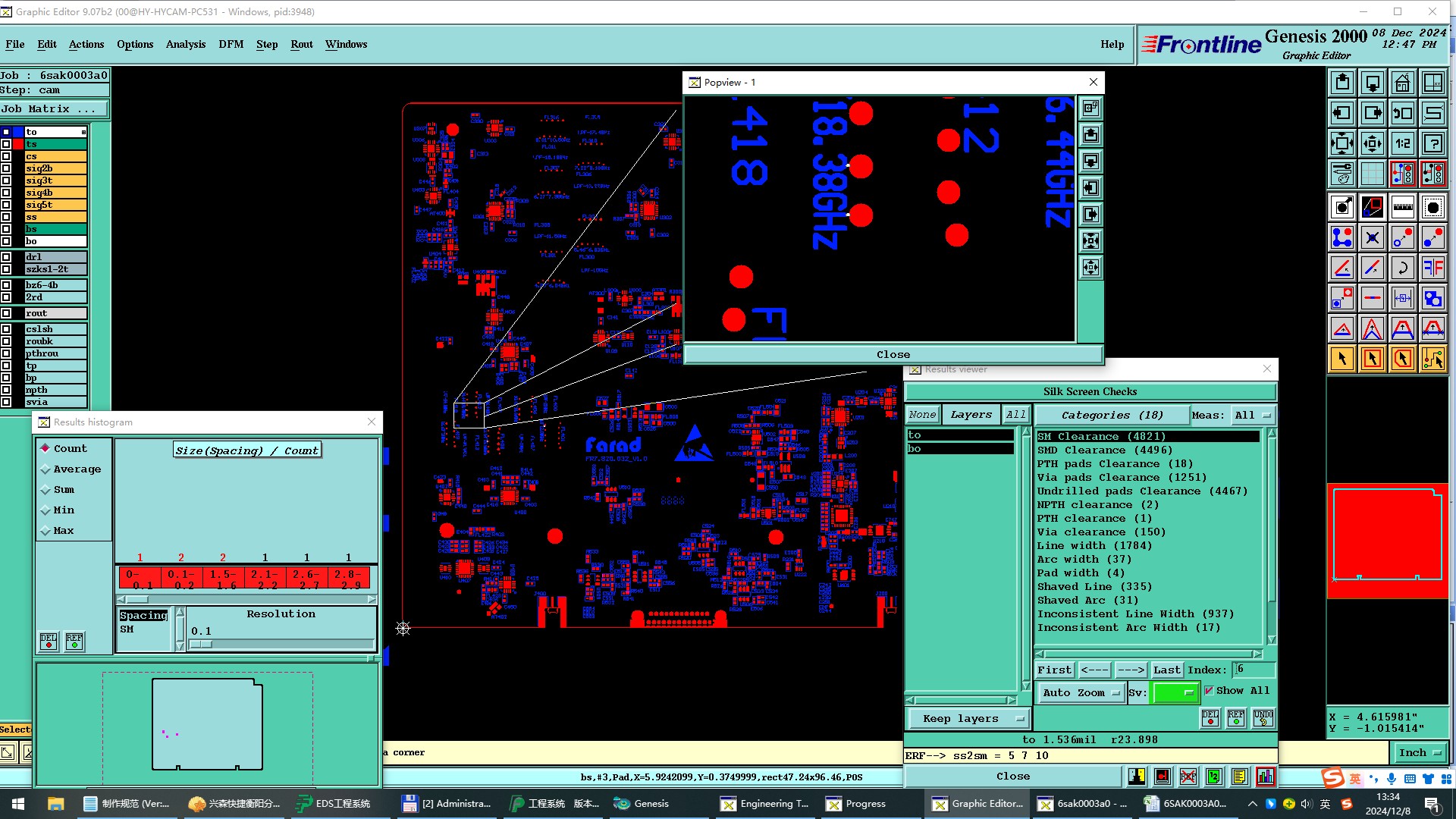This screenshot has height=819, width=1456.
Task: Select the rotate feature tool
Action: (x=1402, y=268)
